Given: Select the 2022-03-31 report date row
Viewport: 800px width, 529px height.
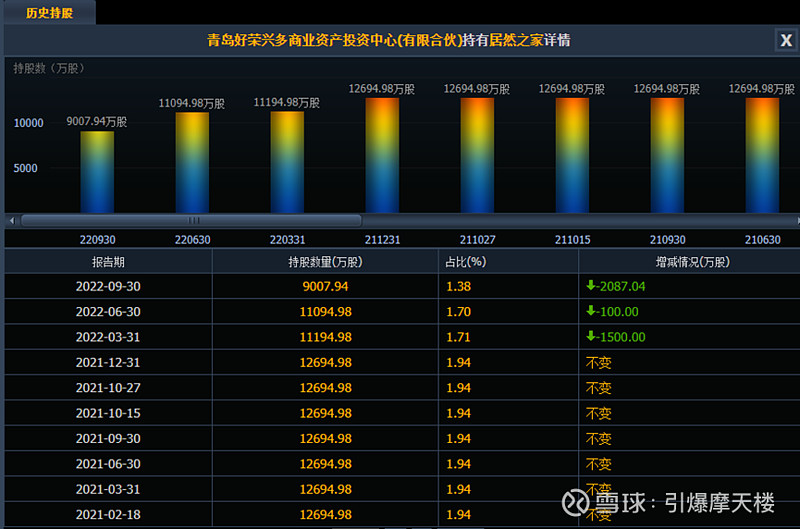Looking at the screenshot, I should pos(402,337).
